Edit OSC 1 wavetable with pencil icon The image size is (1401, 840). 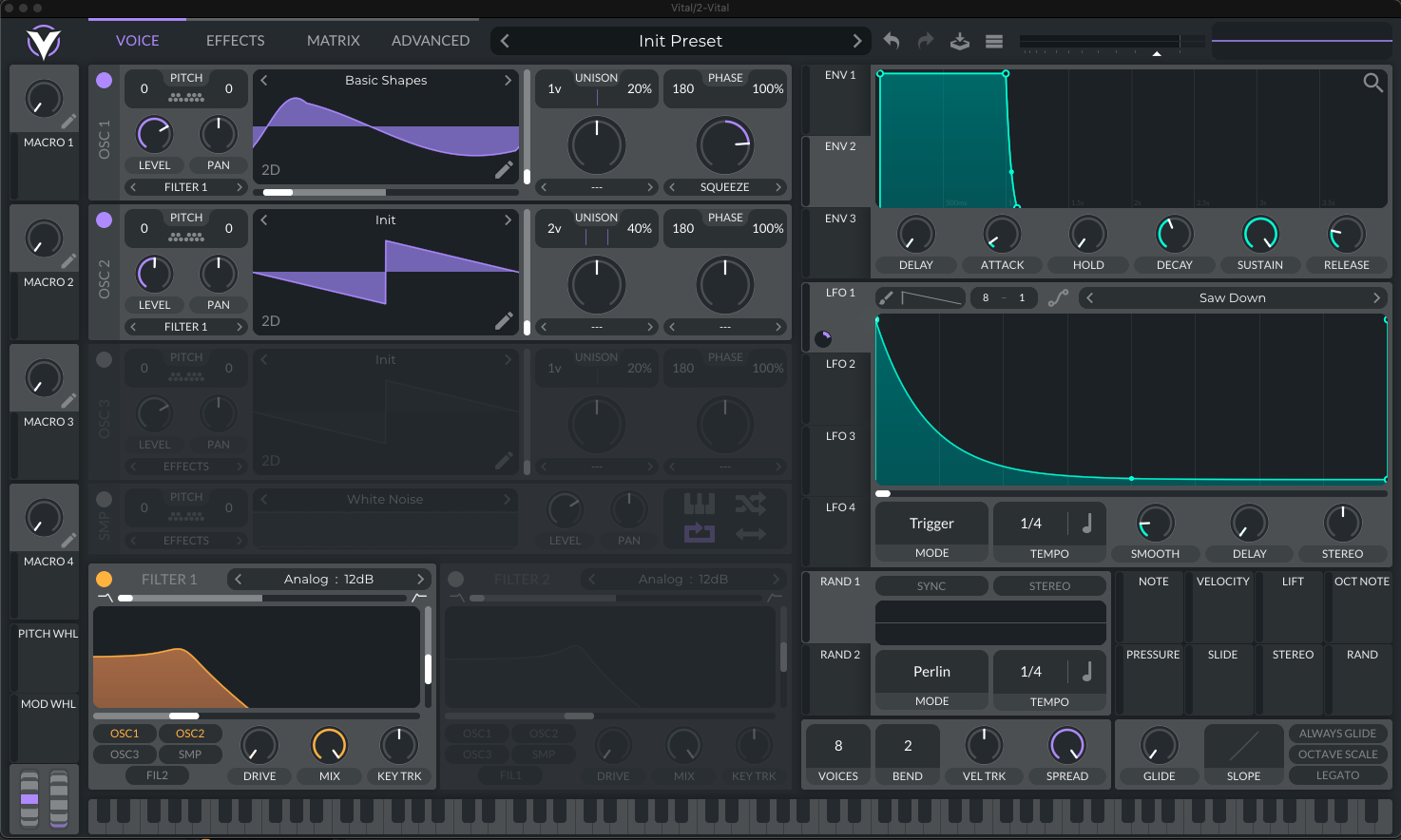pyautogui.click(x=504, y=169)
